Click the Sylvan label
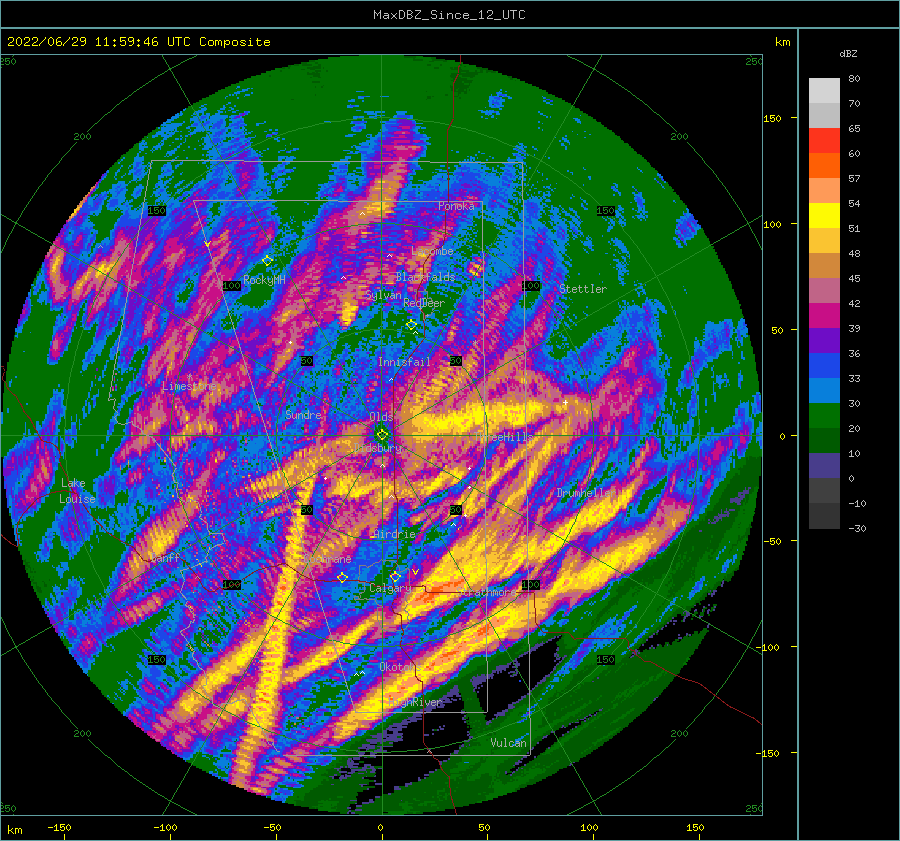Screen dimensions: 900x841 point(383,295)
